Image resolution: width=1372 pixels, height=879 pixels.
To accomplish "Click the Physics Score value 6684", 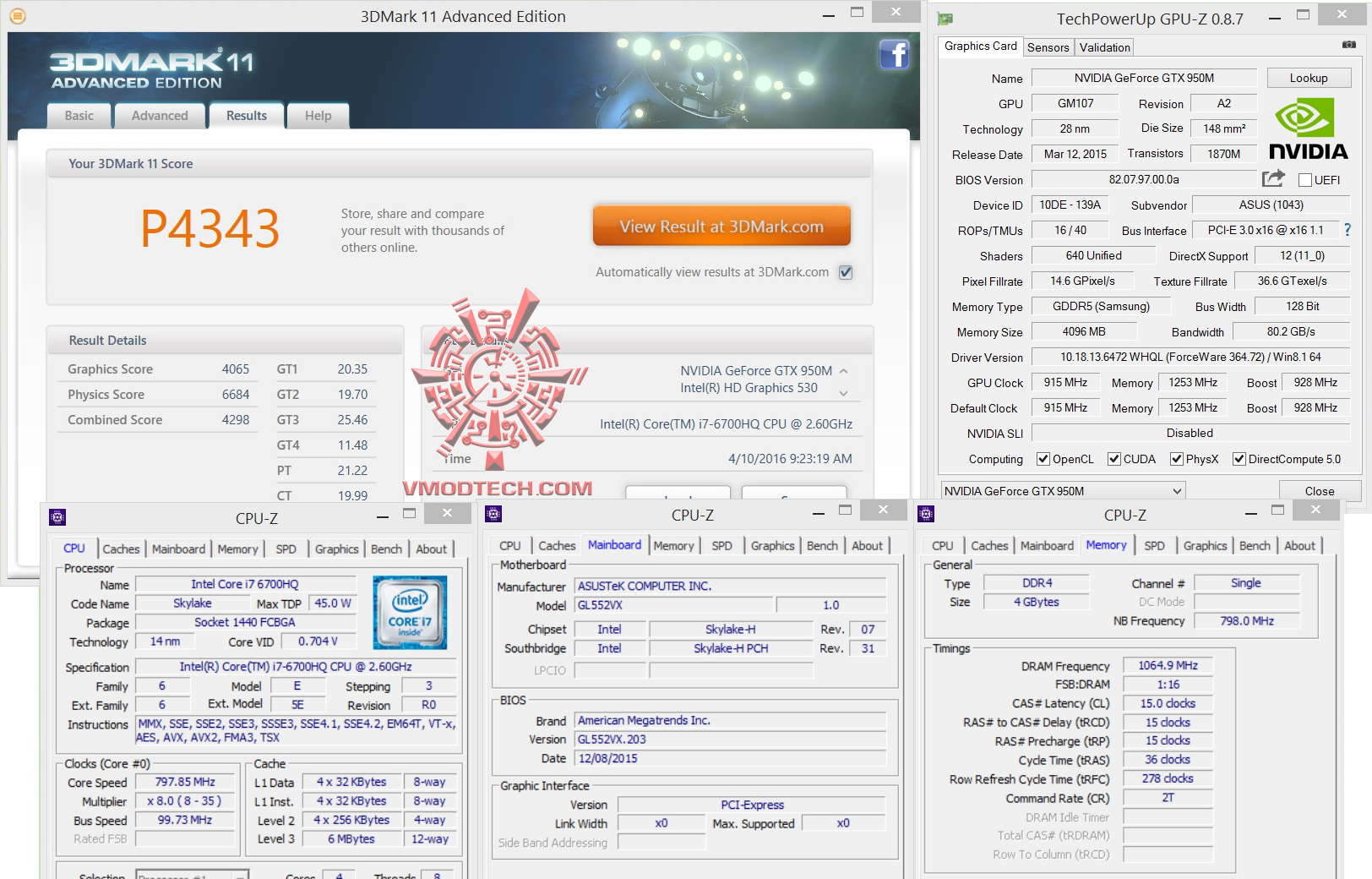I will coord(236,395).
